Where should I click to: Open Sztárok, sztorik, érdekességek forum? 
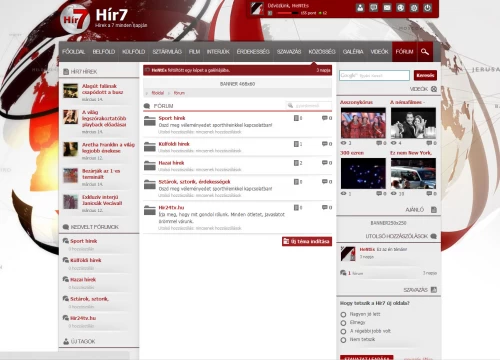click(x=194, y=182)
